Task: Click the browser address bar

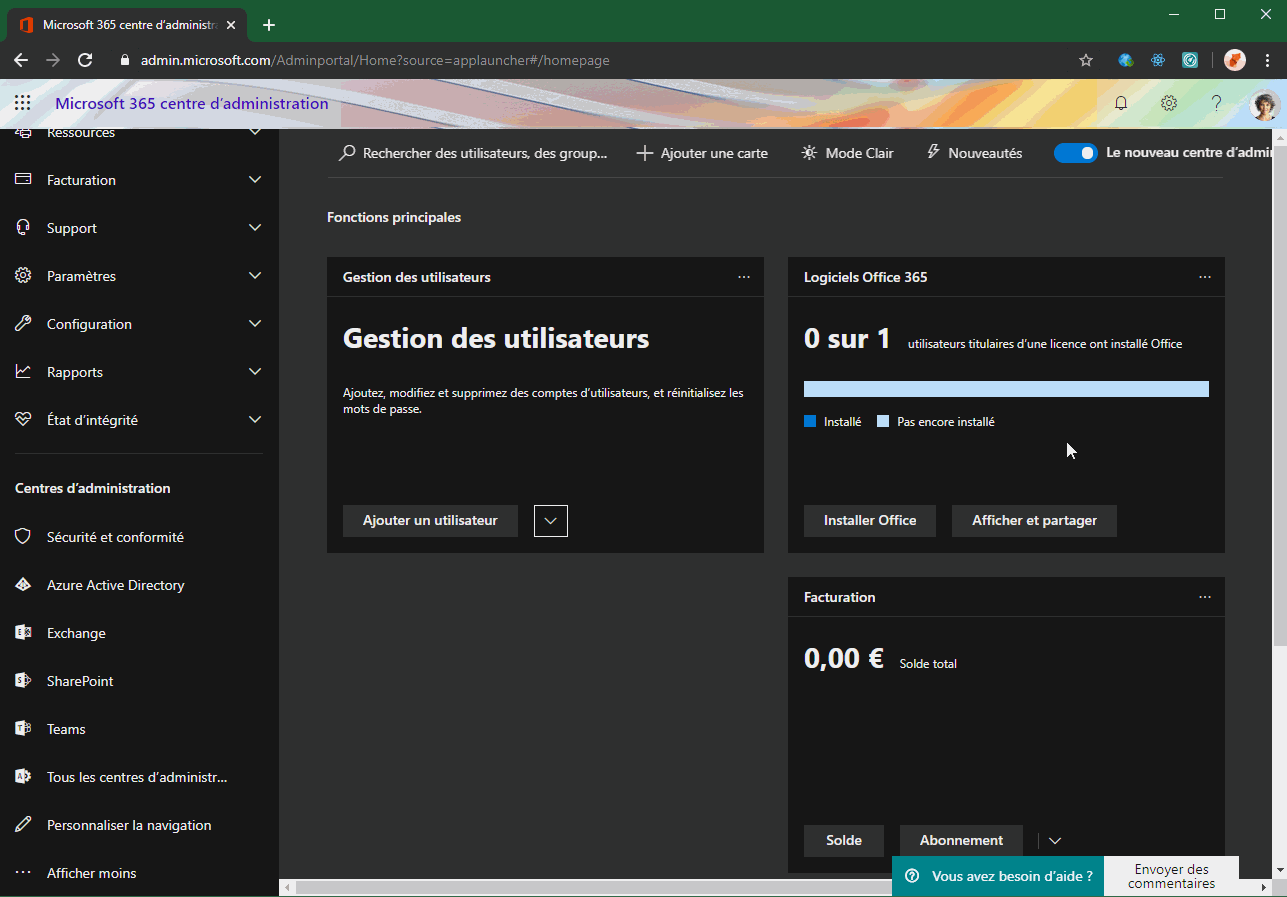Action: [x=595, y=60]
